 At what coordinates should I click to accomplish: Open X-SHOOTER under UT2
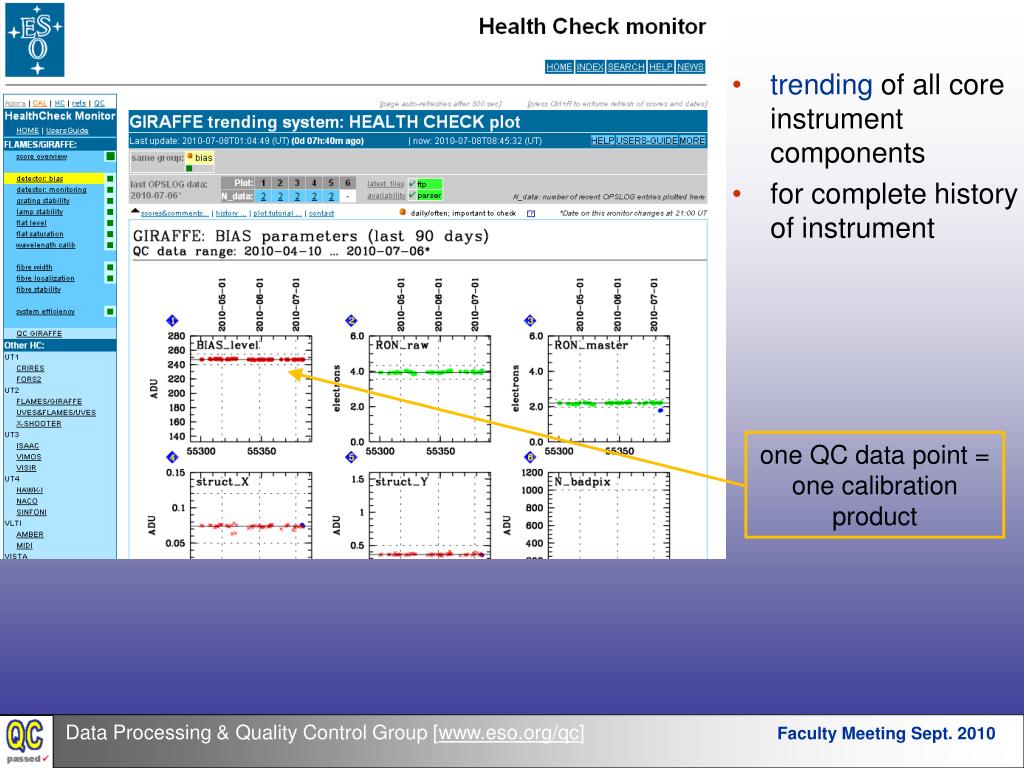coord(39,424)
